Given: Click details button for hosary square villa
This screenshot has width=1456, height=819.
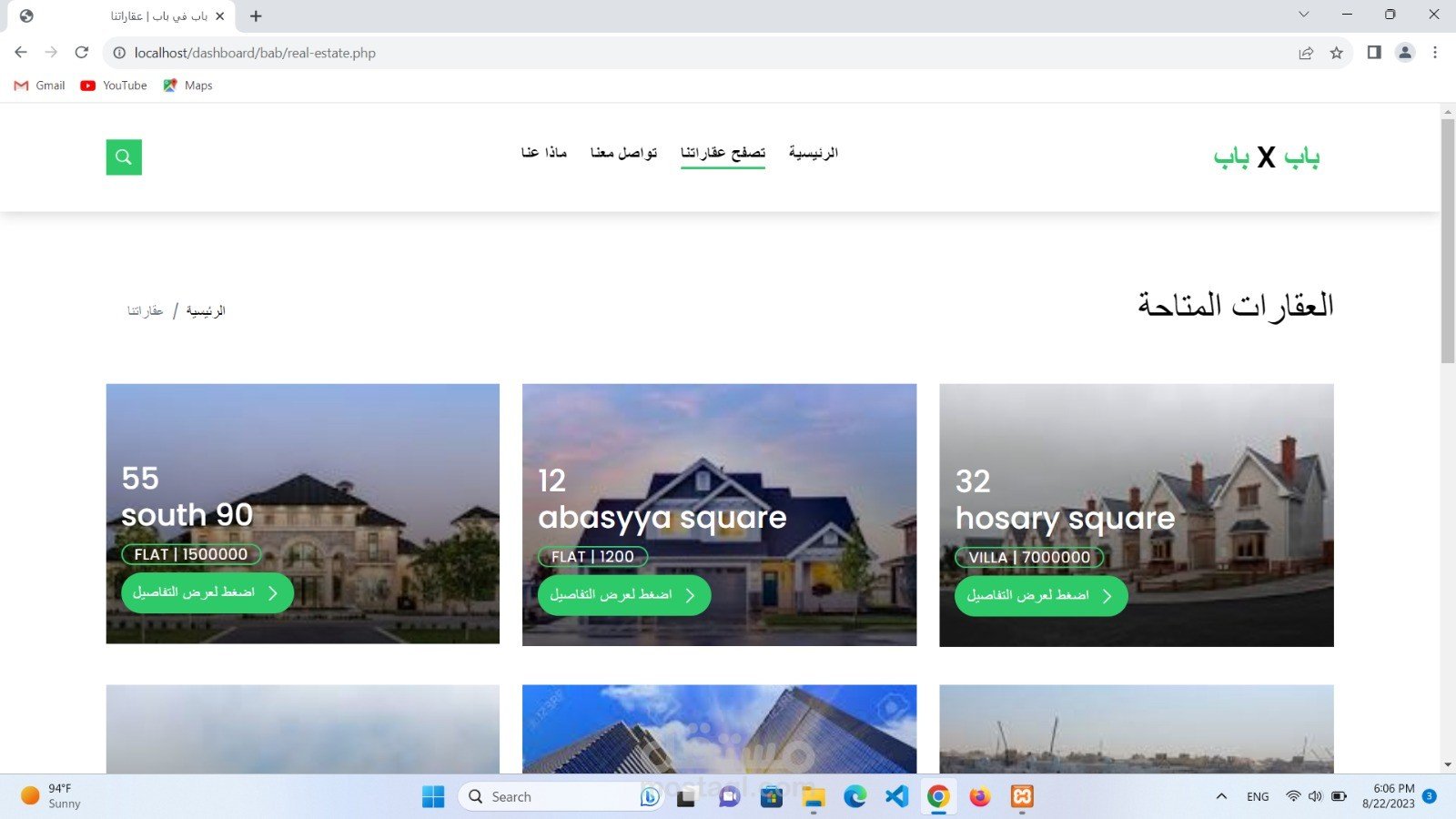Looking at the screenshot, I should click(x=1040, y=596).
